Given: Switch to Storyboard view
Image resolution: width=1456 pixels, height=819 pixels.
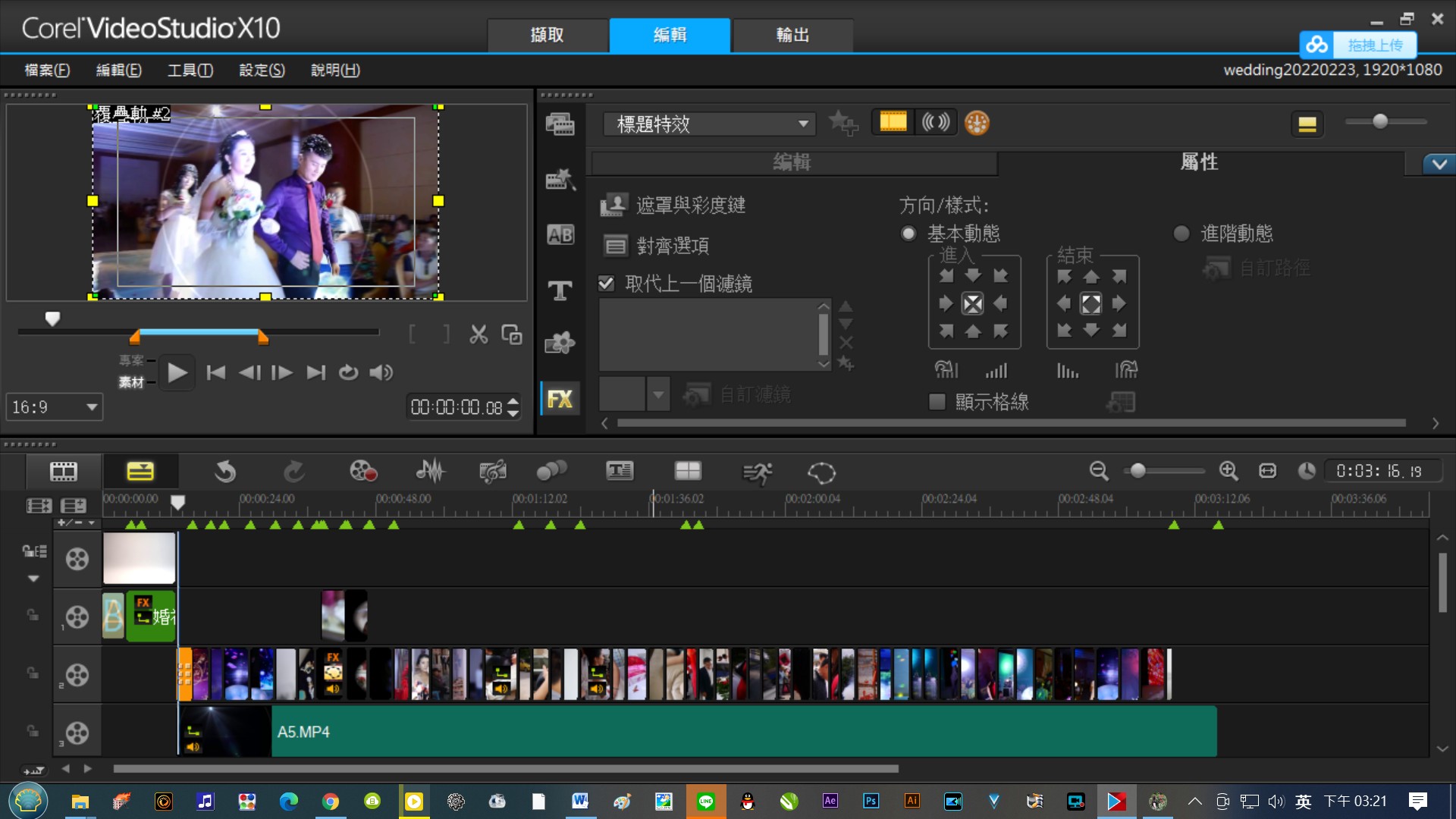Looking at the screenshot, I should (x=64, y=472).
